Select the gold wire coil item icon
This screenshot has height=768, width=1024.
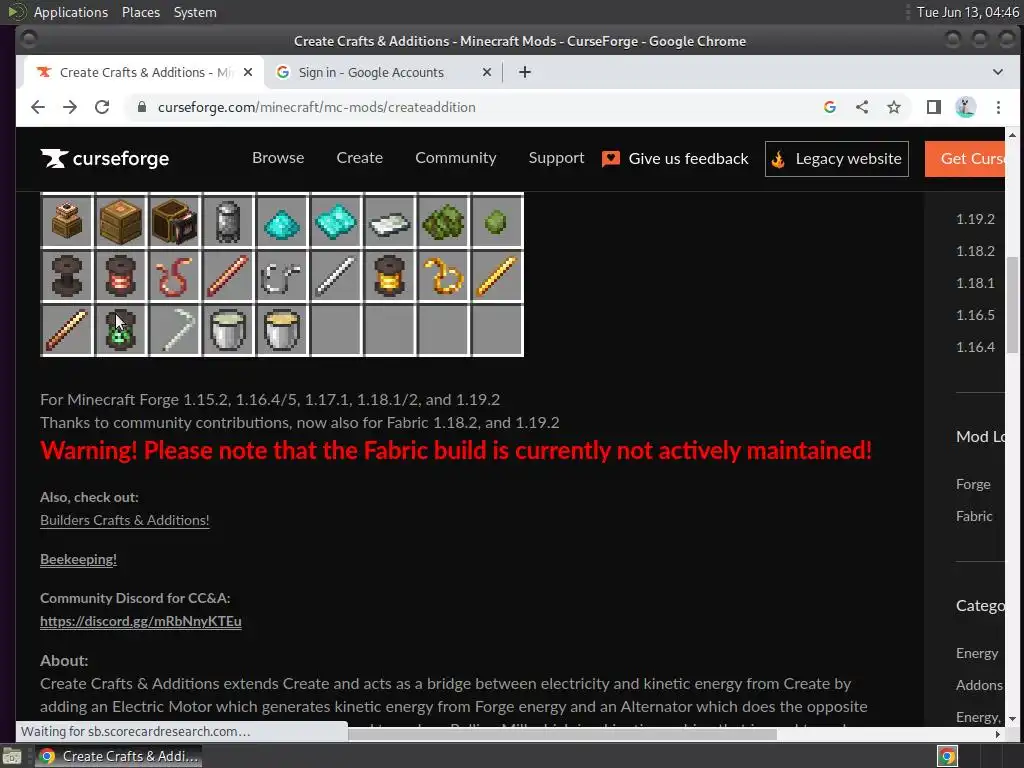(443, 276)
